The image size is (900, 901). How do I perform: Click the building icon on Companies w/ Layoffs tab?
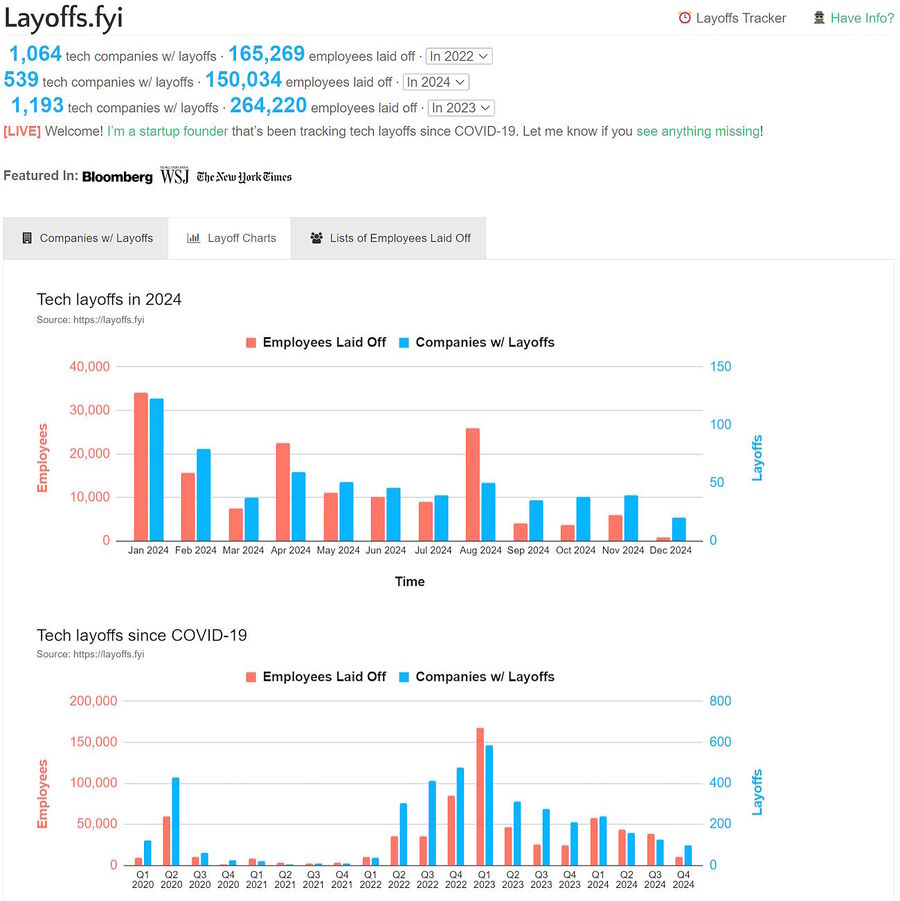27,238
